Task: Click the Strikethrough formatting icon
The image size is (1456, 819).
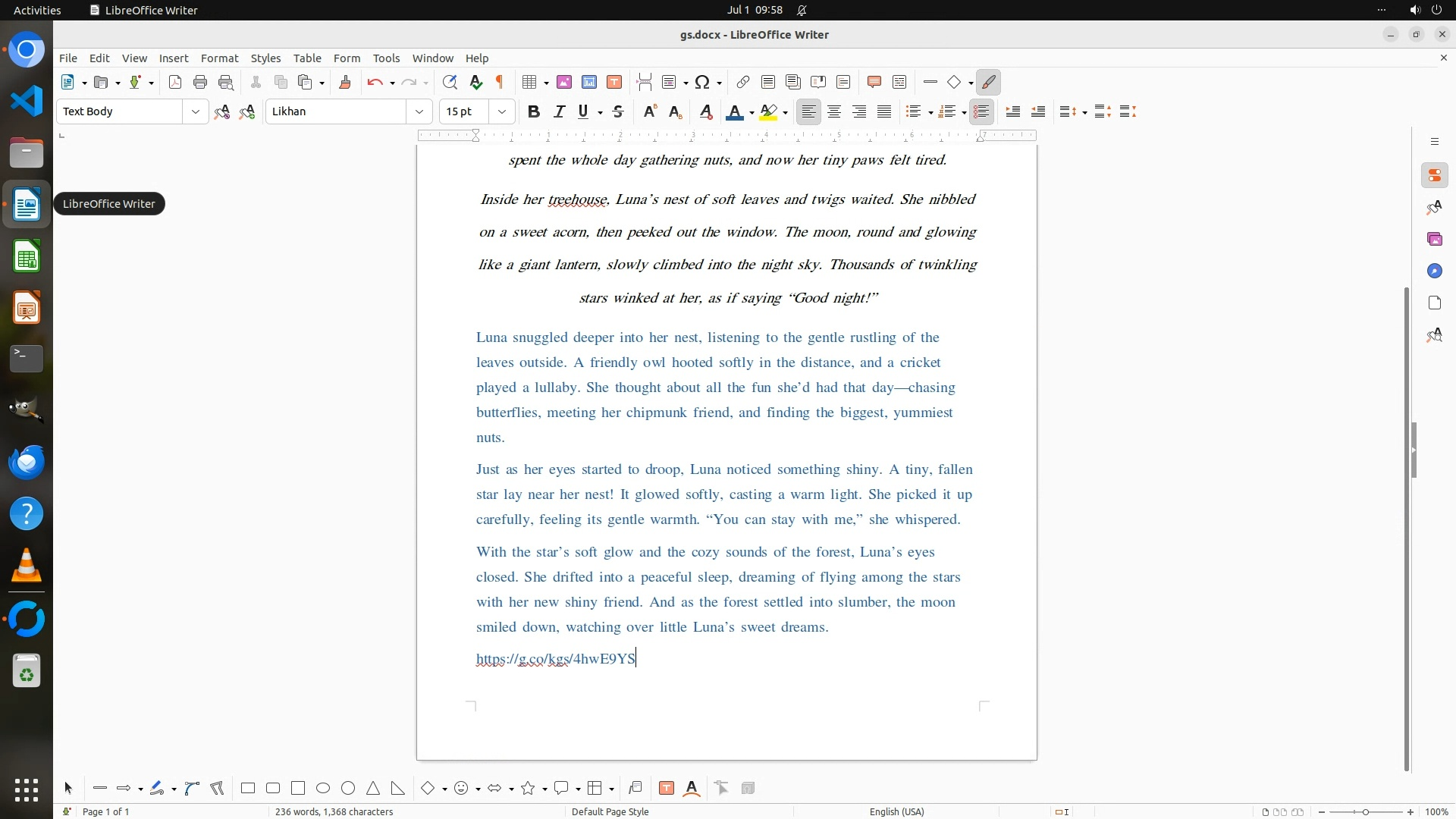Action: pos(618,112)
